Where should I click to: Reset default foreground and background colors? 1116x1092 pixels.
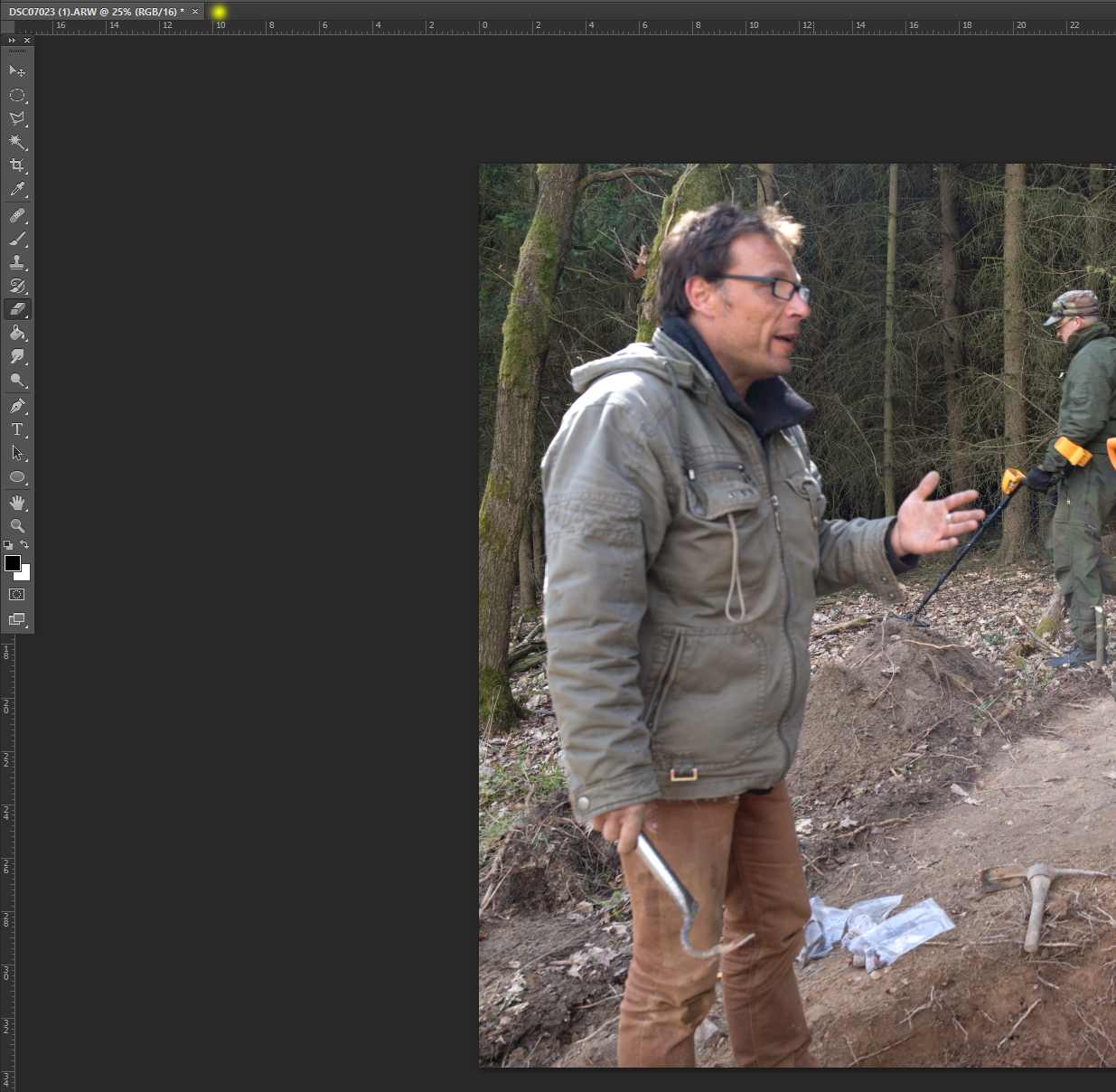[x=8, y=545]
